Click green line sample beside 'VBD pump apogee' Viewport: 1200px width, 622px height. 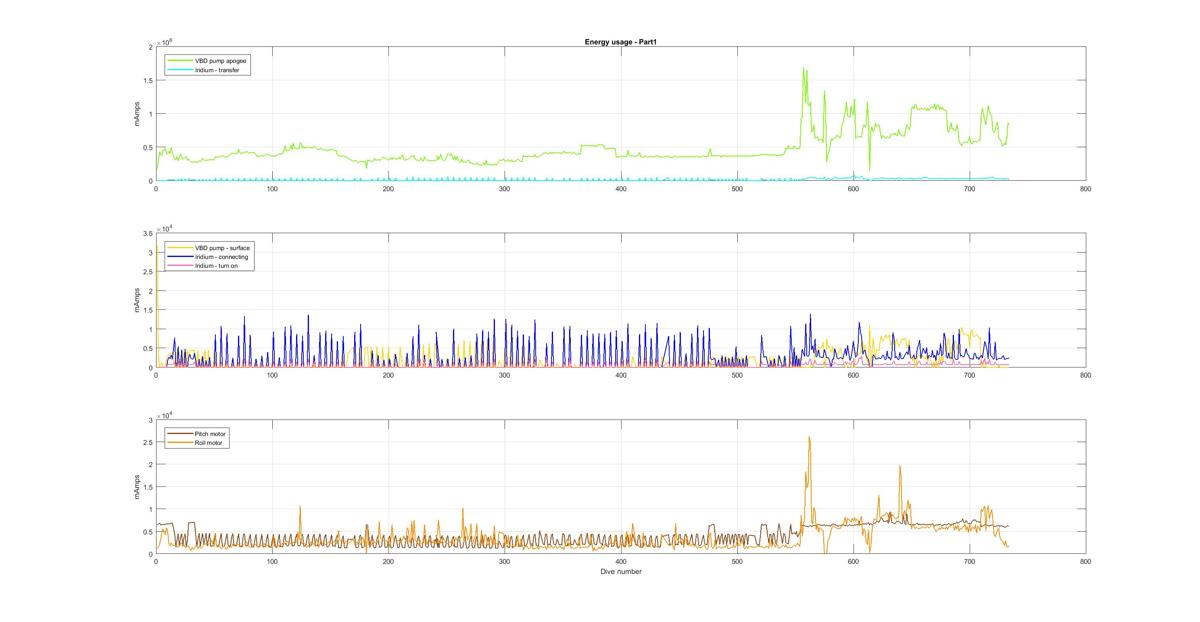click(180, 60)
